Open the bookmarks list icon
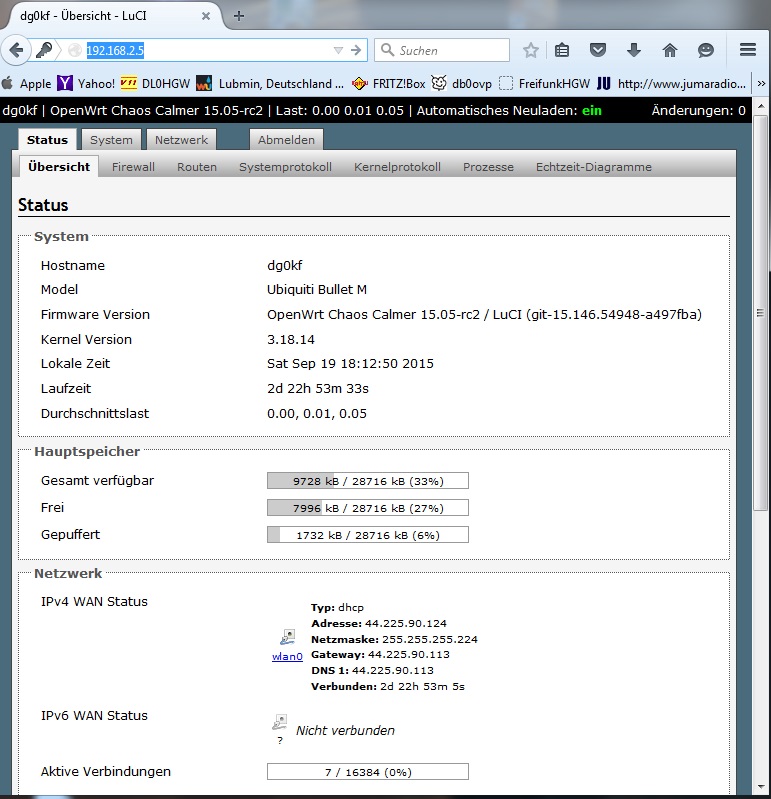The height and width of the screenshot is (799, 771). (562, 50)
